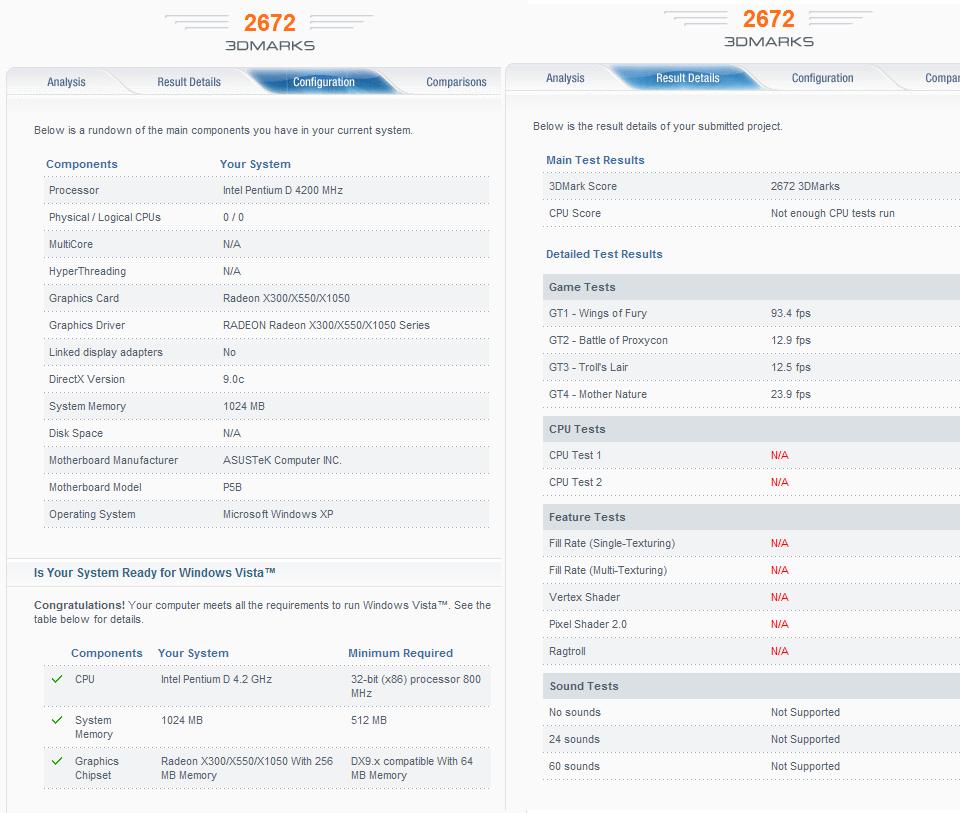The width and height of the screenshot is (960, 813).
Task: Click the 'Feature Tests' section header
Action: coord(751,517)
